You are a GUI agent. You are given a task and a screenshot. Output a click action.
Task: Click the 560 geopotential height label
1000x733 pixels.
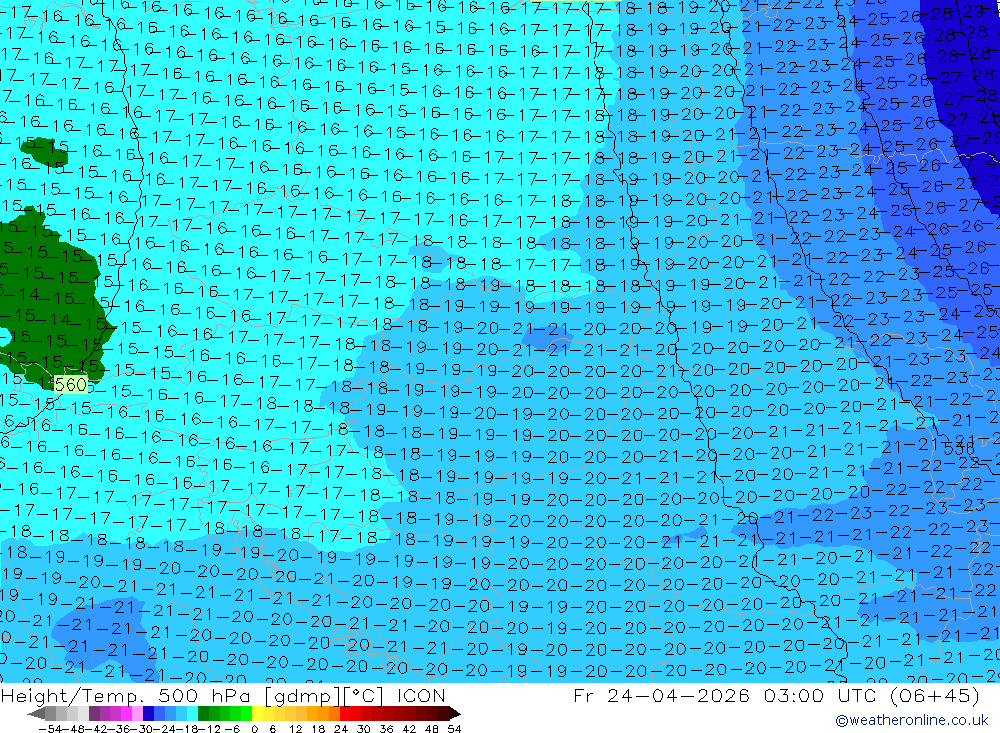[x=71, y=385]
